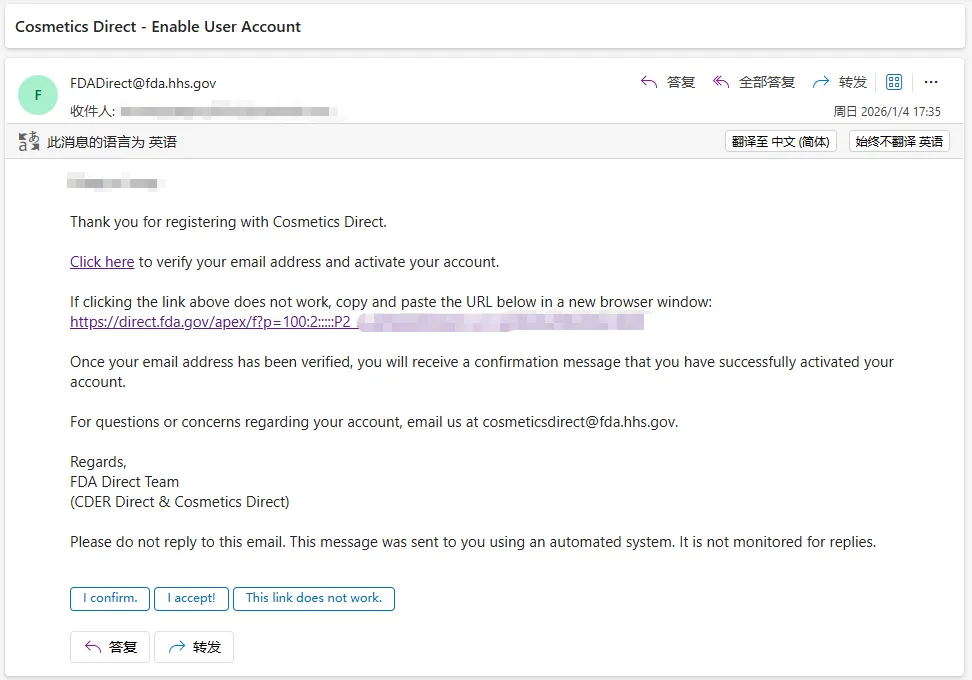Open the more actions ellipsis menu

[931, 82]
